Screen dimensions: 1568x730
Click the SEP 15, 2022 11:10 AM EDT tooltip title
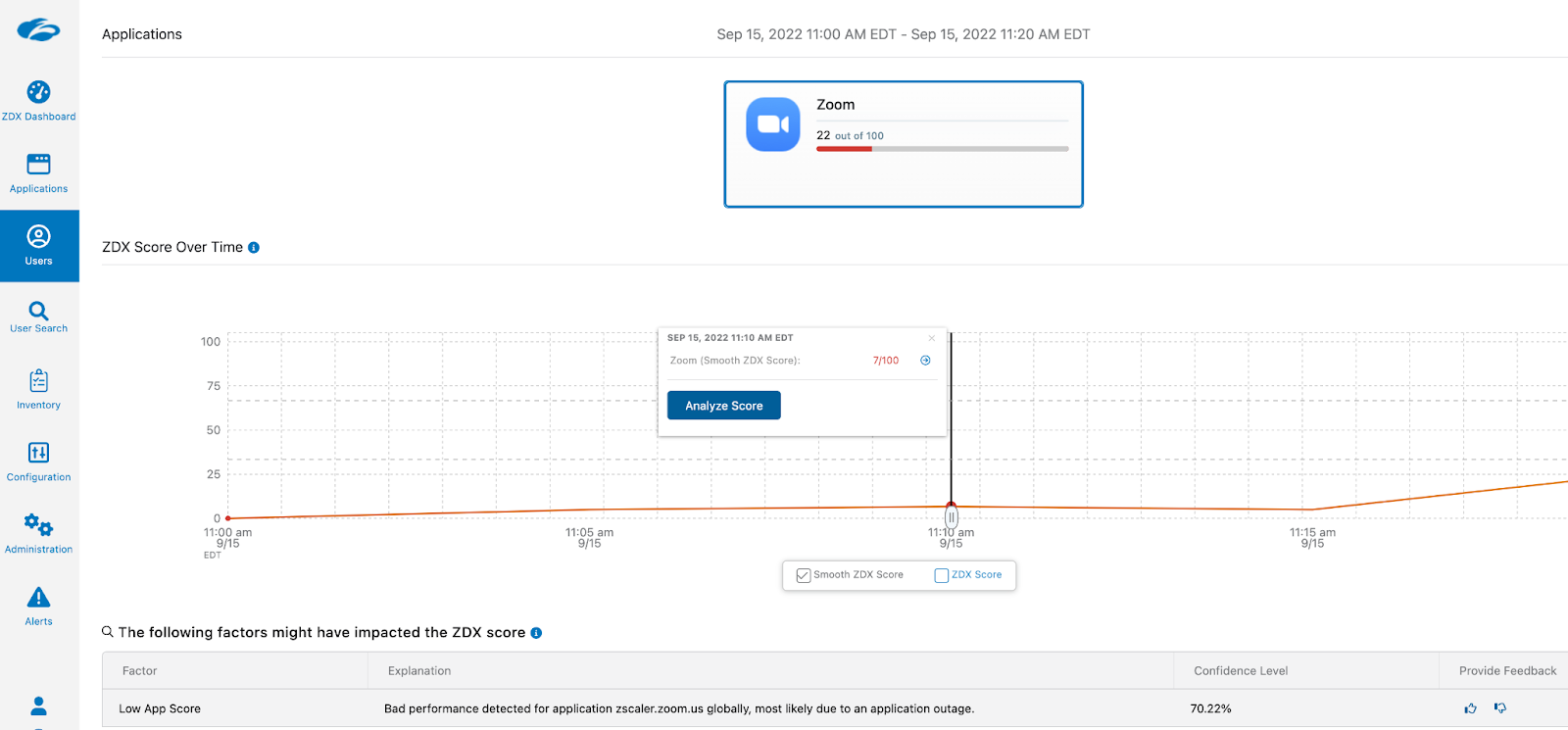click(730, 338)
